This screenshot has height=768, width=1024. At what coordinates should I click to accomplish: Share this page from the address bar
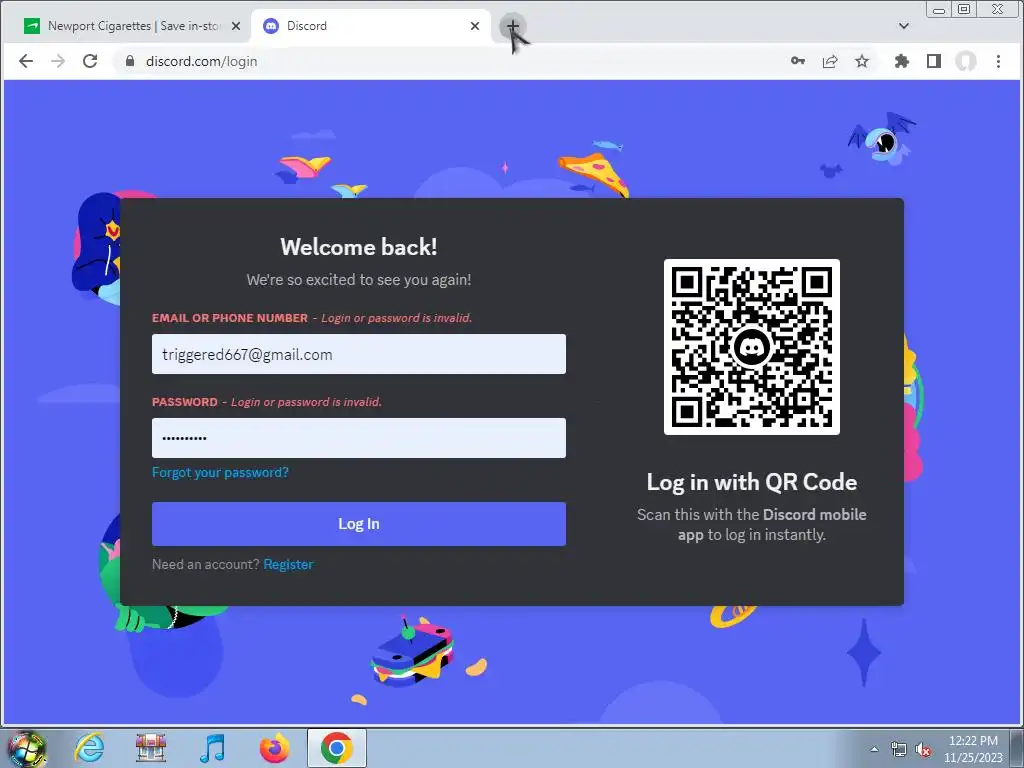coord(830,61)
